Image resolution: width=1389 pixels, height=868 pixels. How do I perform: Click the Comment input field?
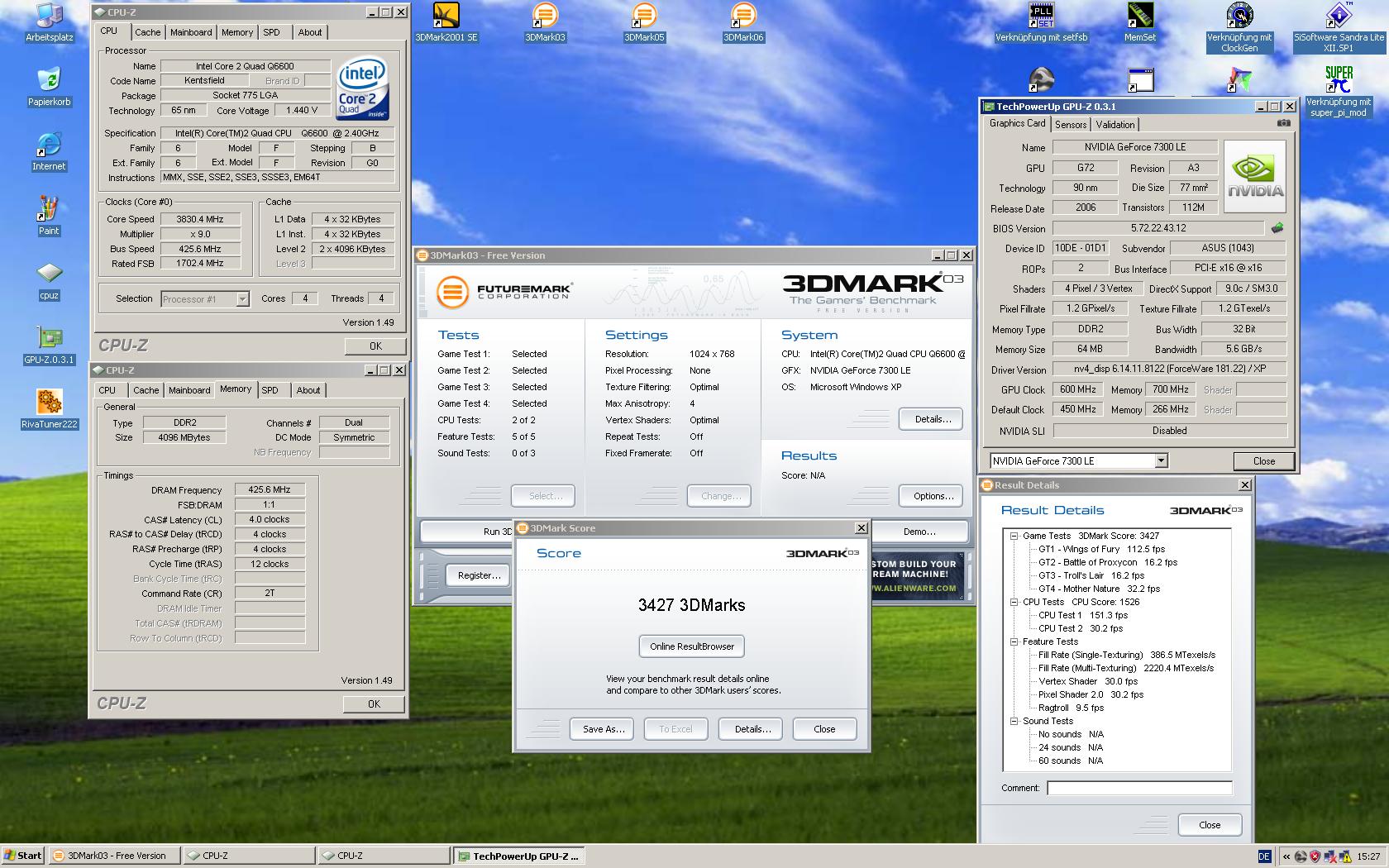point(1139,788)
